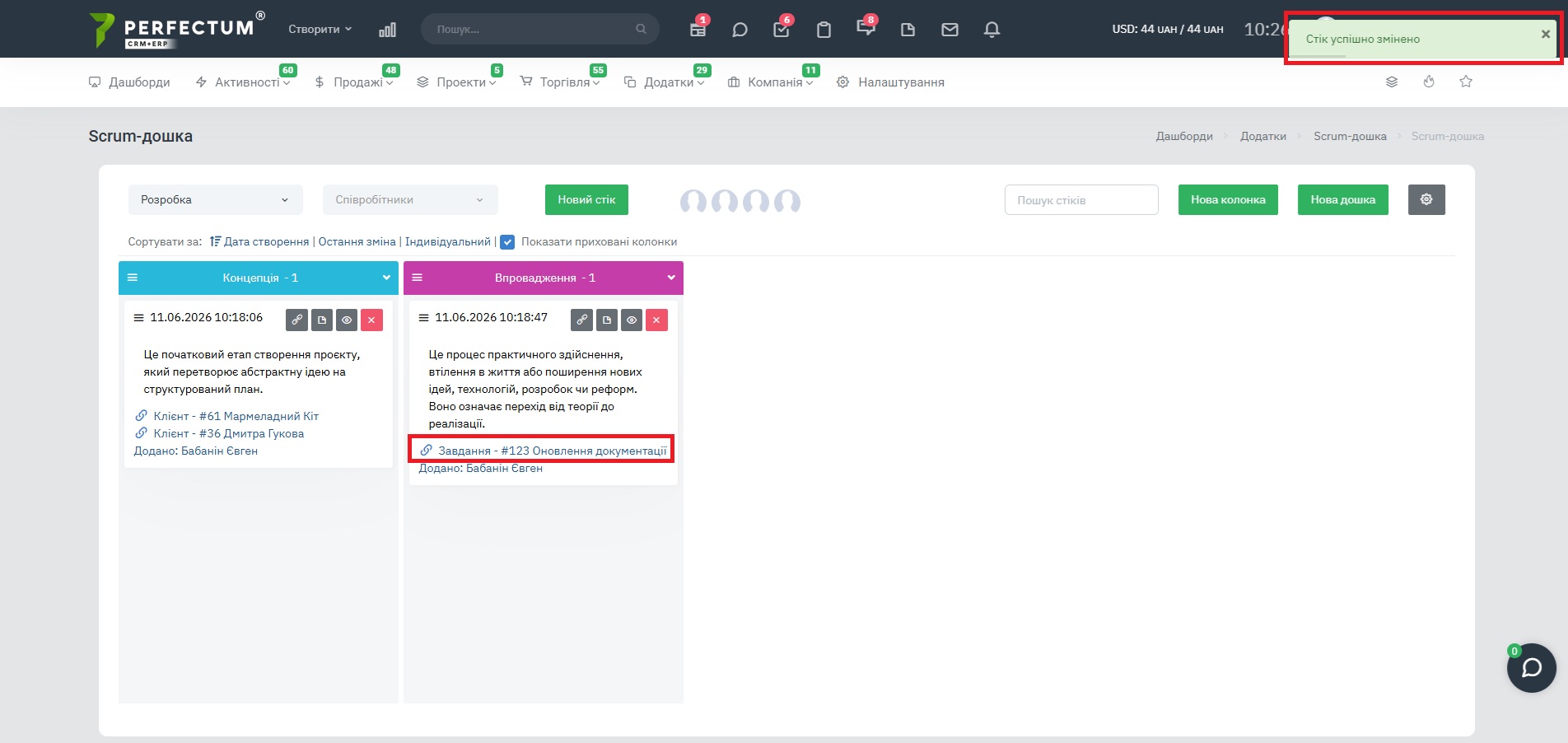The width and height of the screenshot is (1568, 743).
Task: Open the Активності menu
Action: click(243, 82)
